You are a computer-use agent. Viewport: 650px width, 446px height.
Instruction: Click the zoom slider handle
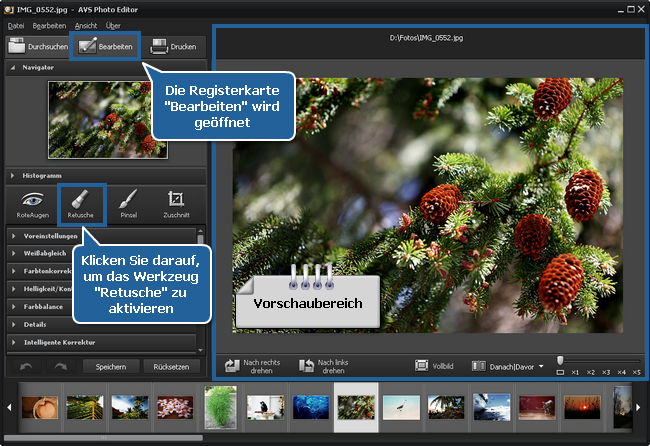[x=560, y=360]
